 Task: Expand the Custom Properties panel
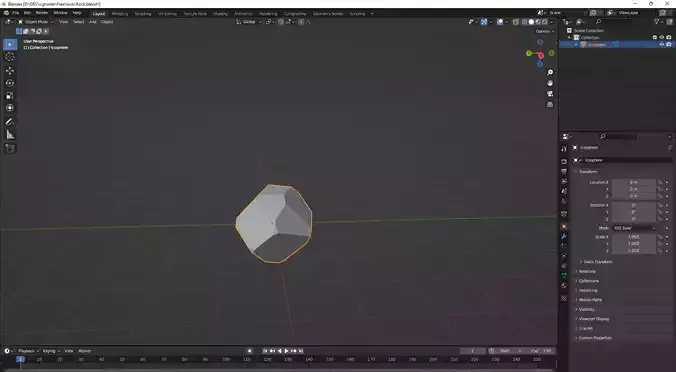click(594, 338)
